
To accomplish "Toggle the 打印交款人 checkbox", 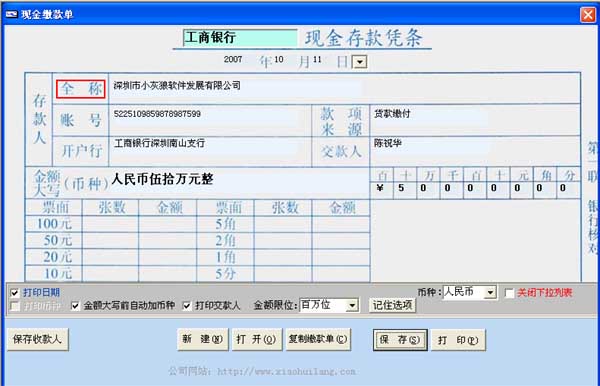I will (x=187, y=306).
